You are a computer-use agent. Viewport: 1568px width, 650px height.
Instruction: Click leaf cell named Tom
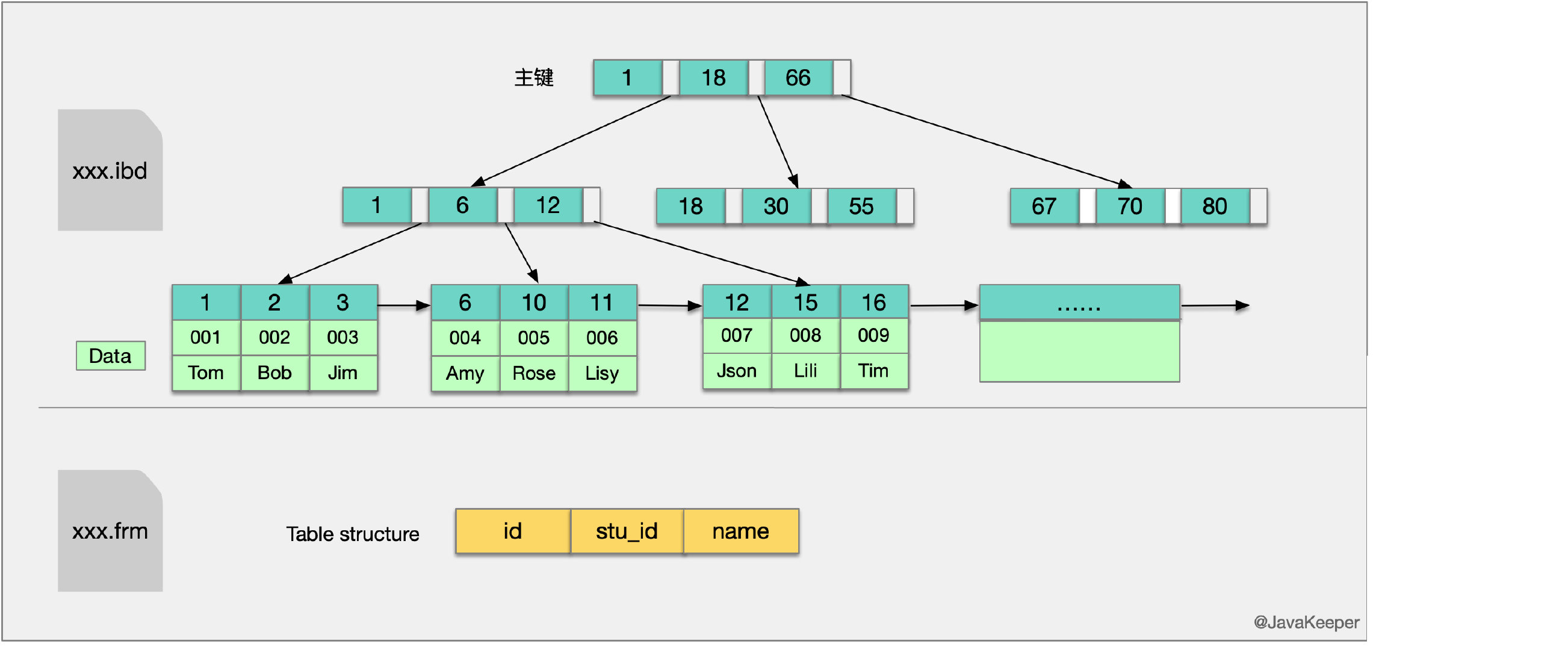206,372
